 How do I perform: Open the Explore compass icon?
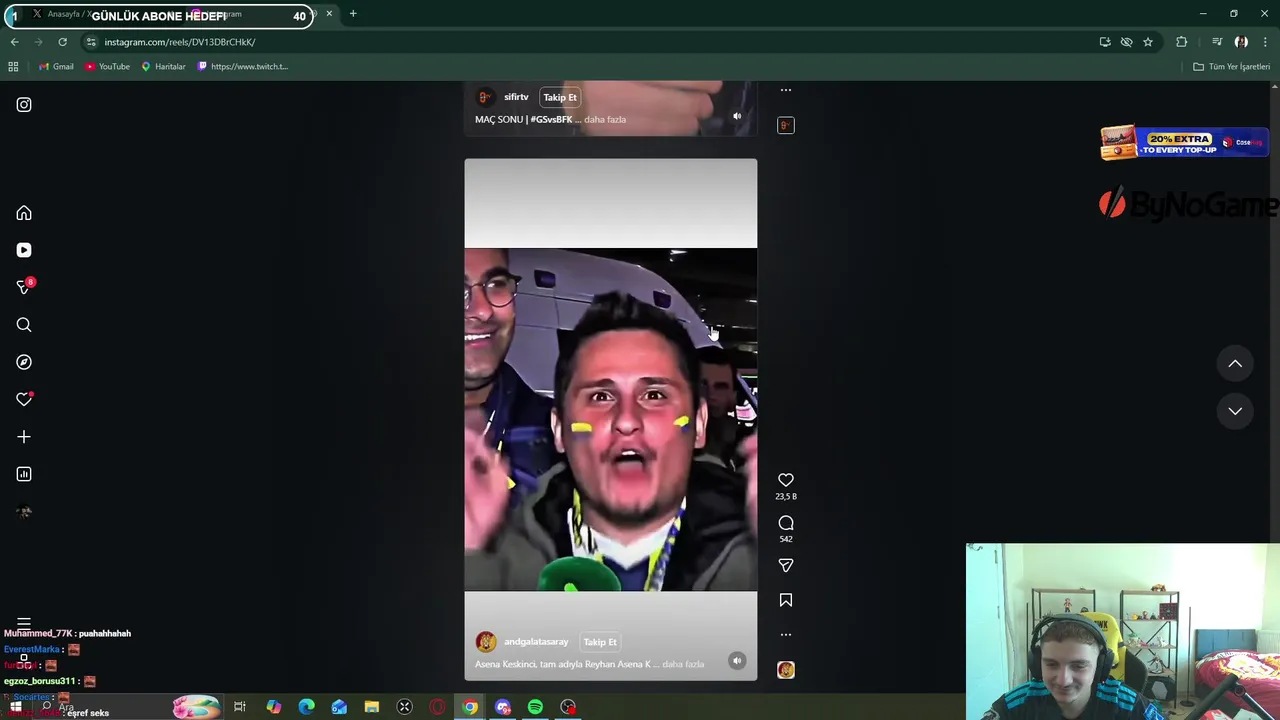24,362
